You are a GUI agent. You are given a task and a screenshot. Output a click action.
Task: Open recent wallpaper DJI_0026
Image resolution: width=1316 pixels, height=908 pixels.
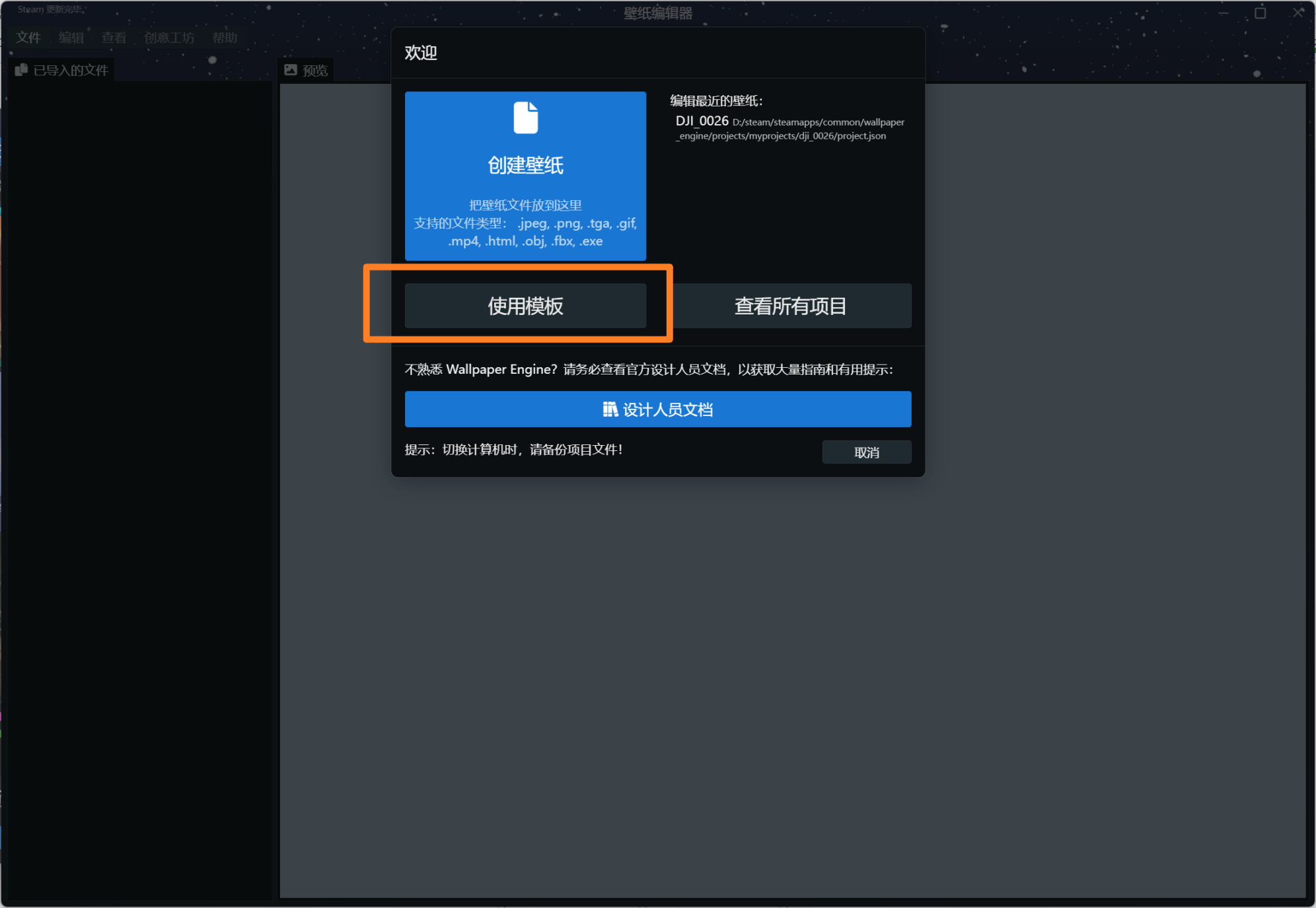pos(702,121)
